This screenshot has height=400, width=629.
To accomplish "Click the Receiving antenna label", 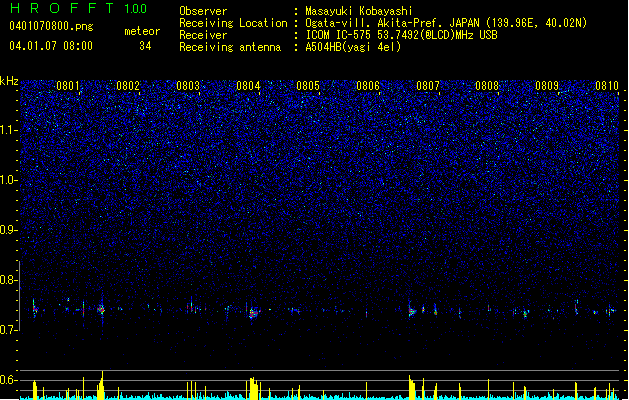I will pyautogui.click(x=230, y=47).
